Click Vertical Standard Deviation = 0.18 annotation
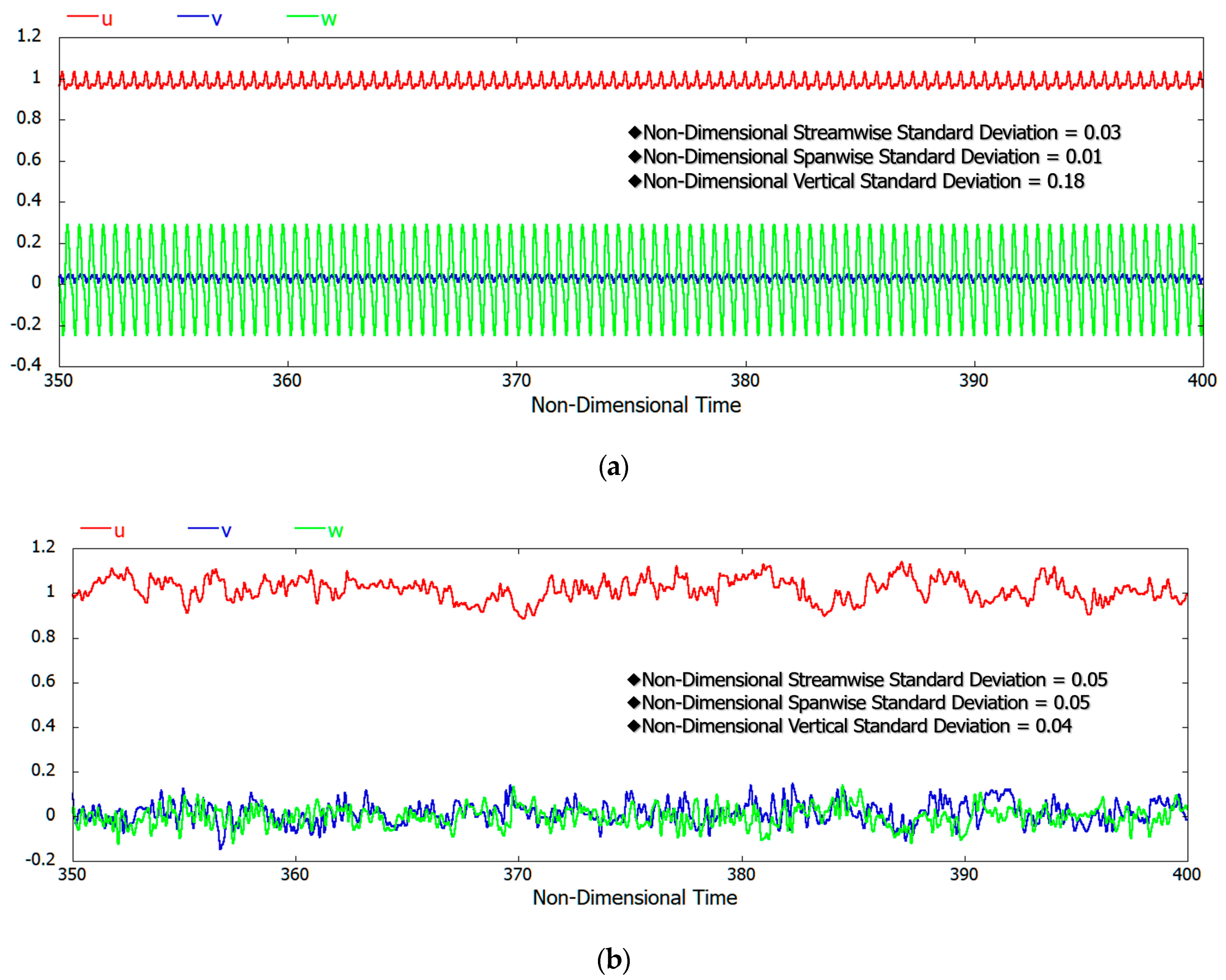The height and width of the screenshot is (980, 1226). click(857, 181)
